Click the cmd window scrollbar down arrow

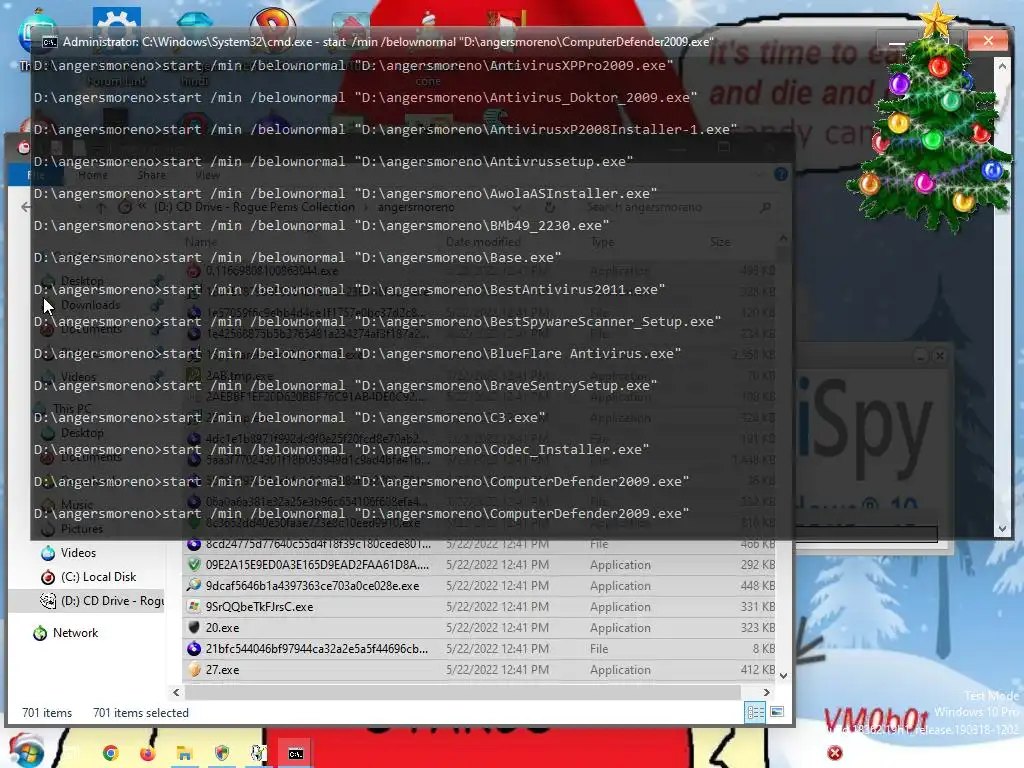click(1002, 530)
